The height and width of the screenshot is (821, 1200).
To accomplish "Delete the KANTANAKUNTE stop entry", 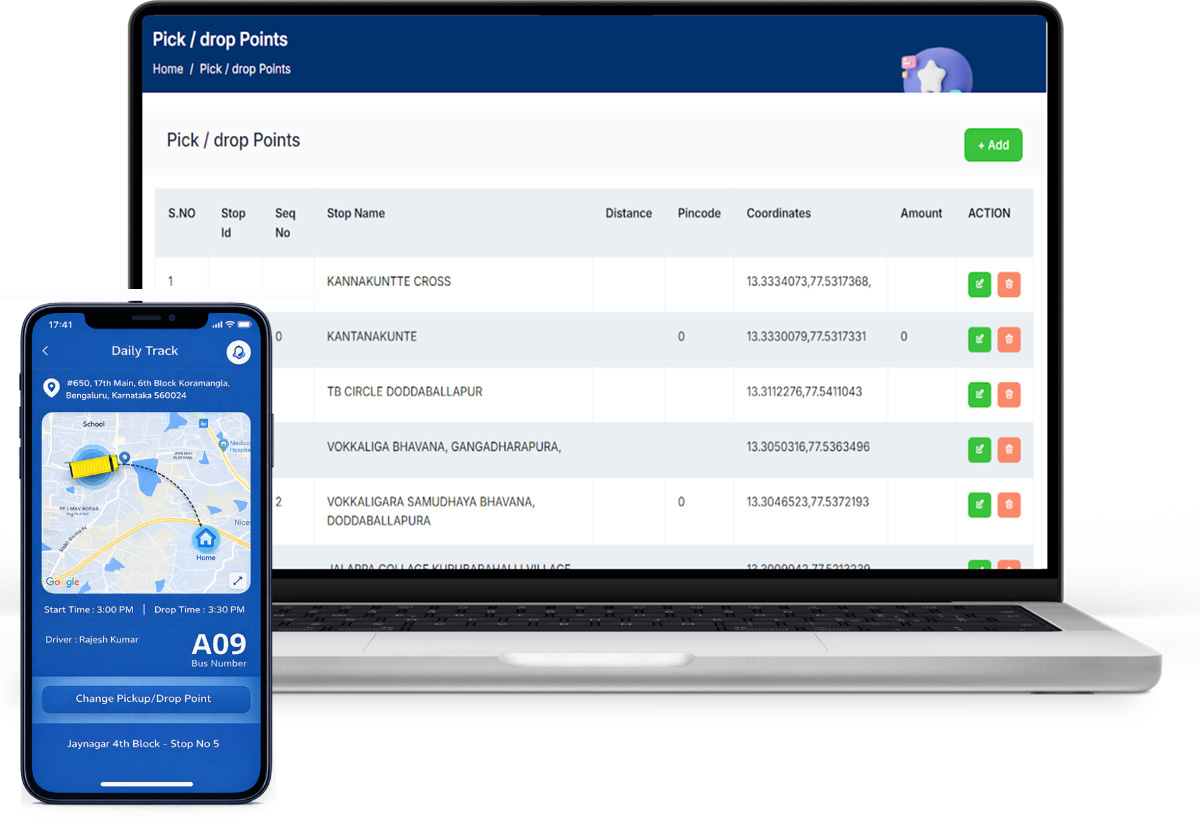I will pos(1009,339).
